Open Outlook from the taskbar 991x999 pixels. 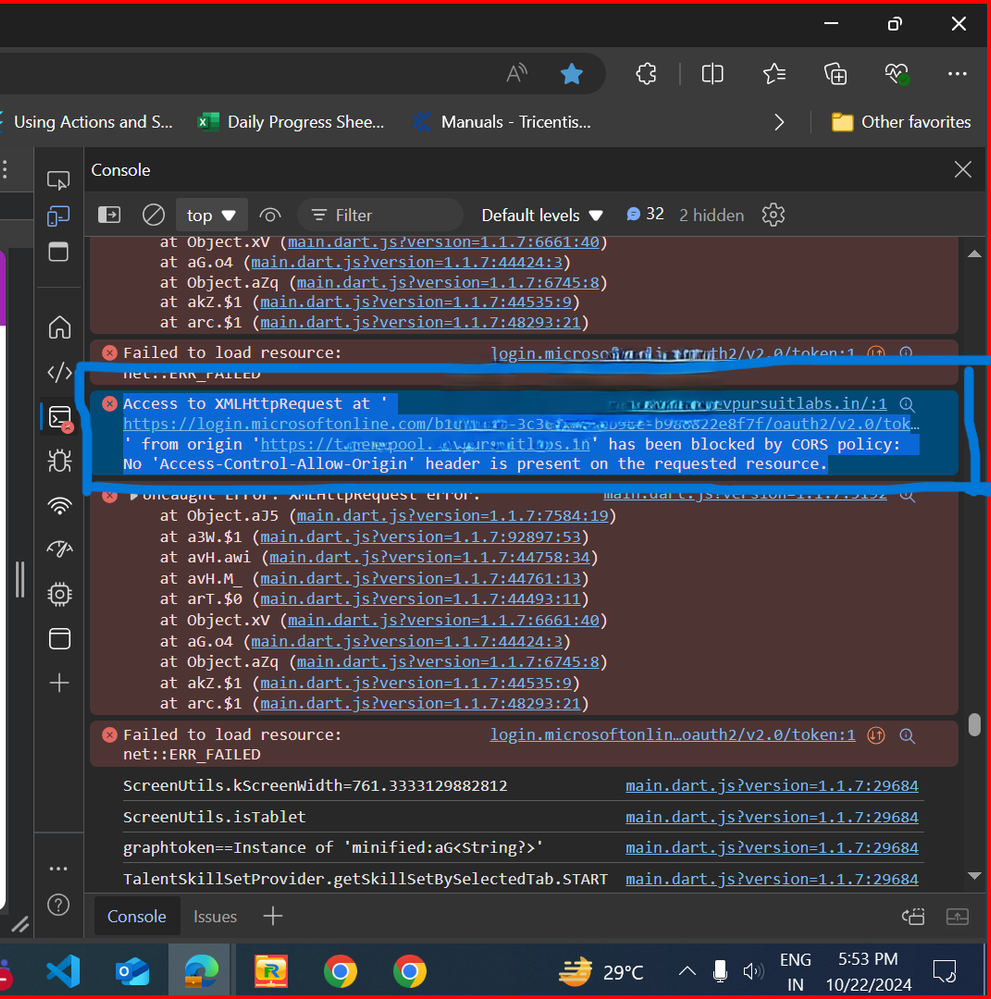[132, 971]
